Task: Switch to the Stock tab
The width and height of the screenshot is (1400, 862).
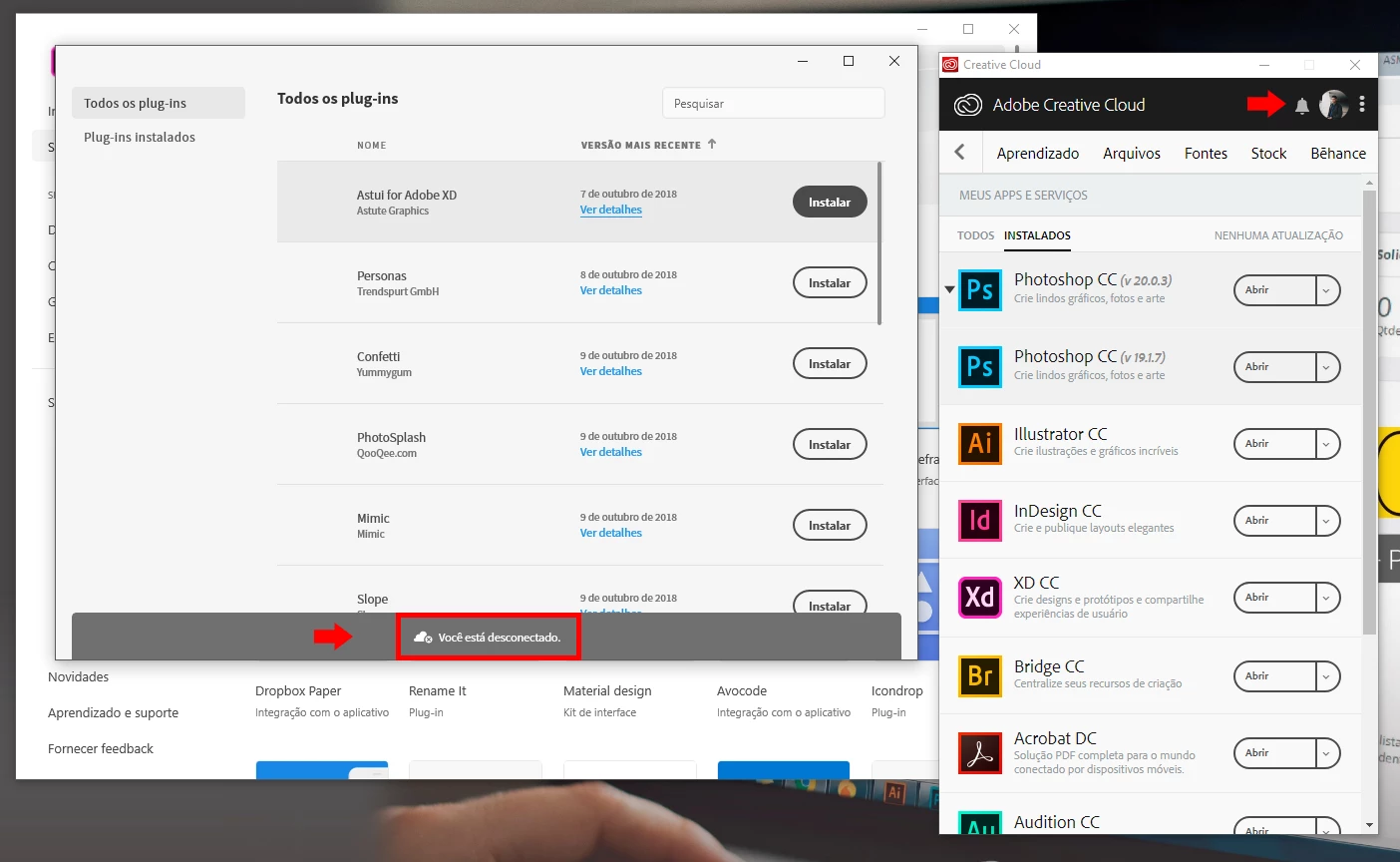Action: click(1268, 153)
